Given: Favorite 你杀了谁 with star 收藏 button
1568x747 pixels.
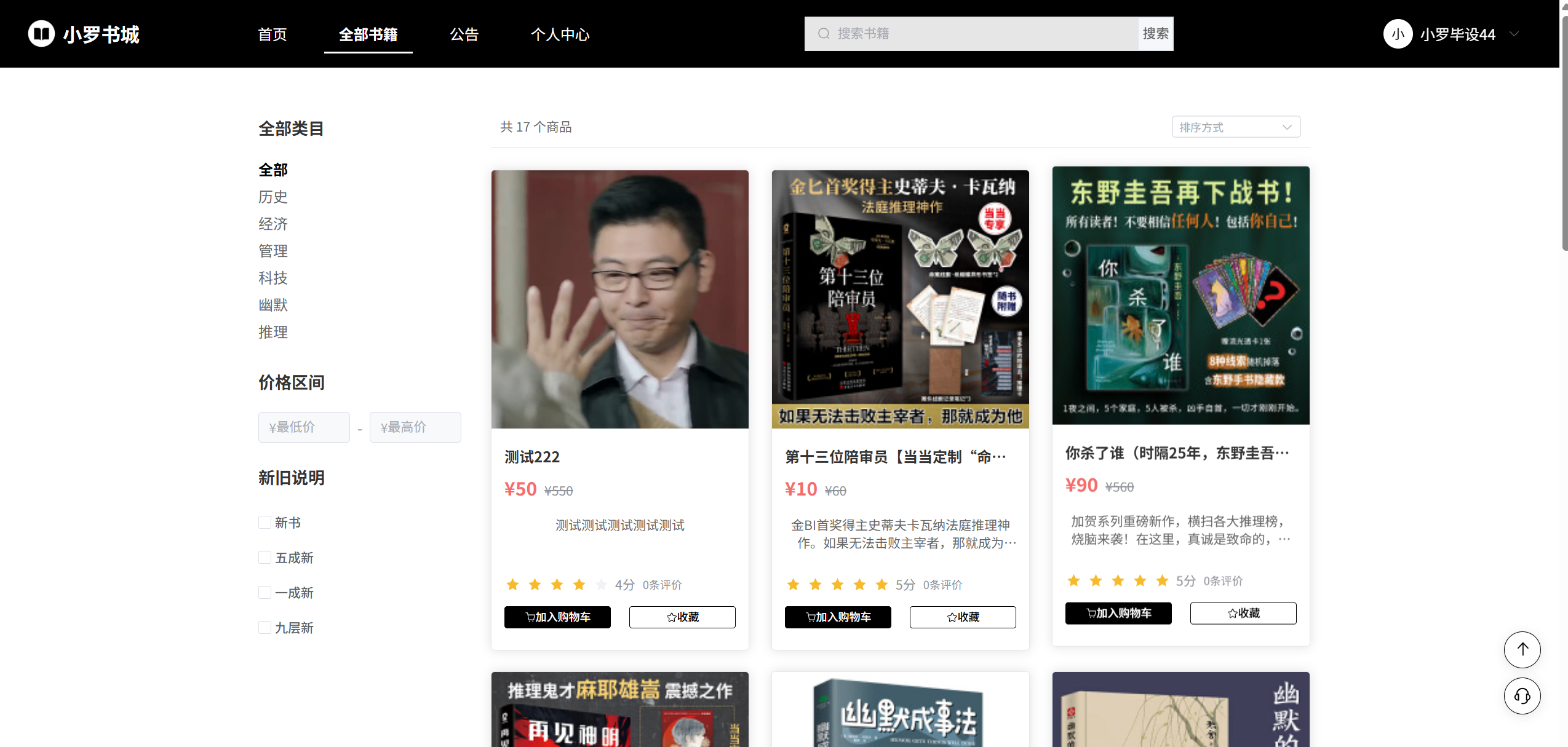Looking at the screenshot, I should [1243, 613].
